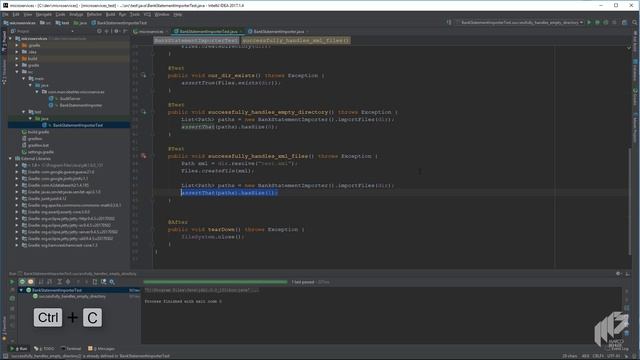Open the File menu

tap(6, 14)
